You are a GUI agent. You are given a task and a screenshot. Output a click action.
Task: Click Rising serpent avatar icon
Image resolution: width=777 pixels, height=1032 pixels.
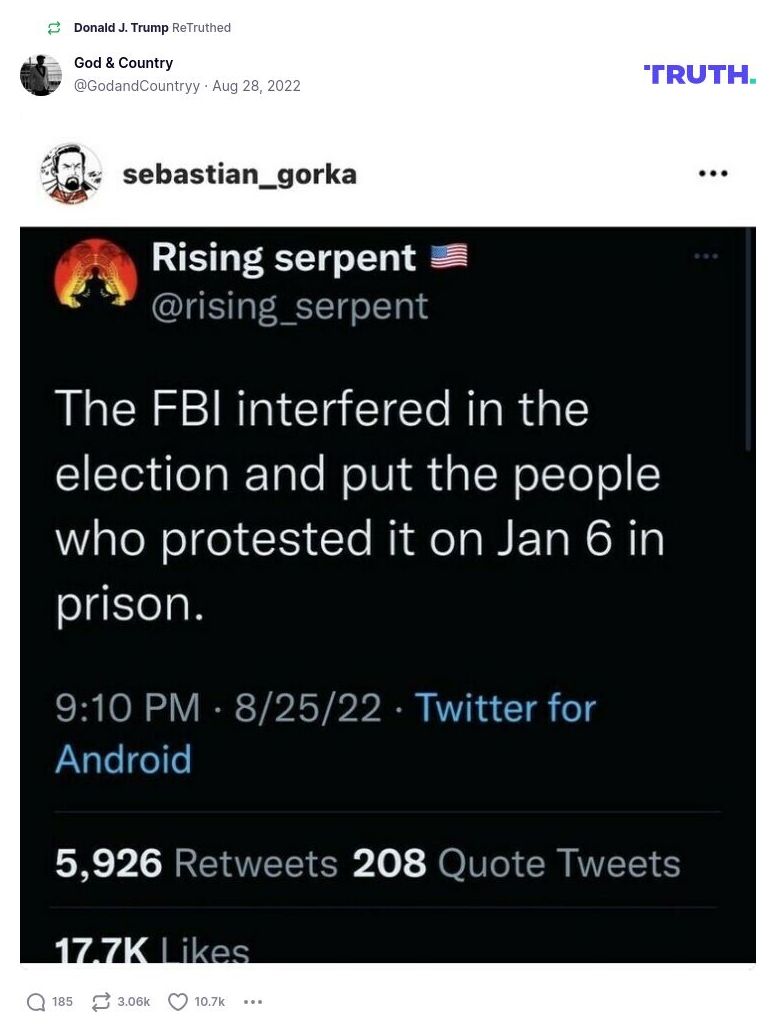click(93, 272)
